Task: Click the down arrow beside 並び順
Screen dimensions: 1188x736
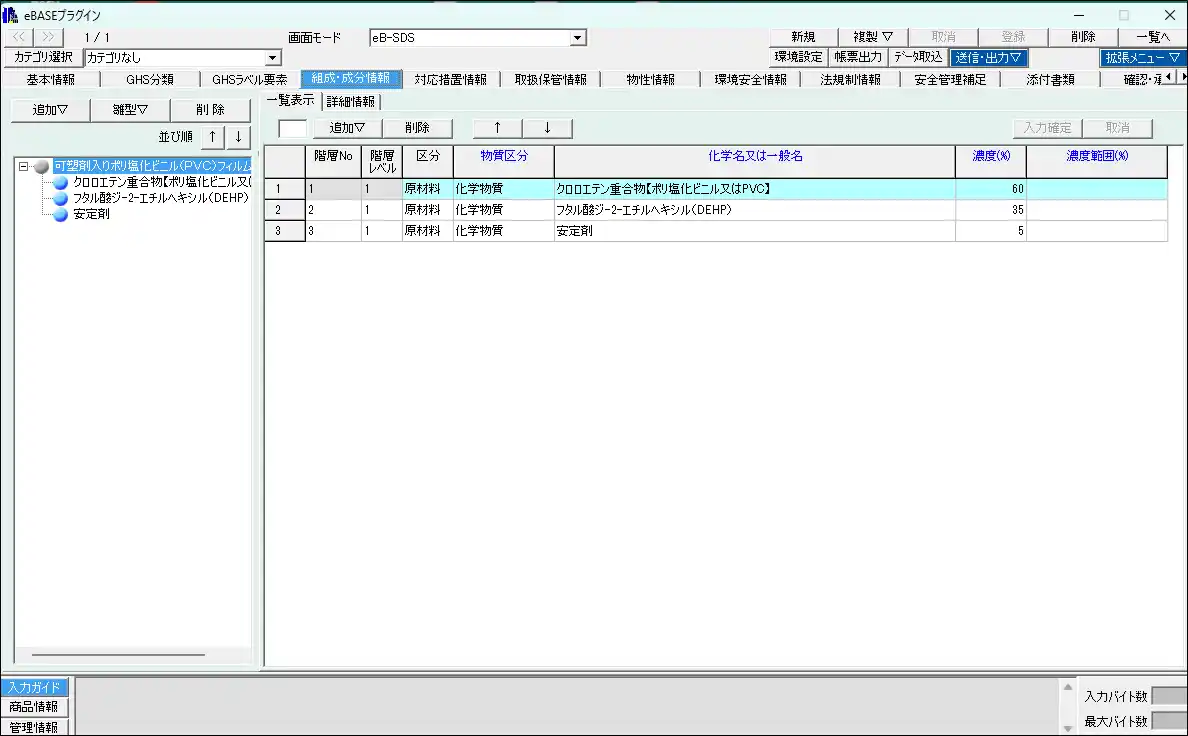Action: click(x=238, y=137)
